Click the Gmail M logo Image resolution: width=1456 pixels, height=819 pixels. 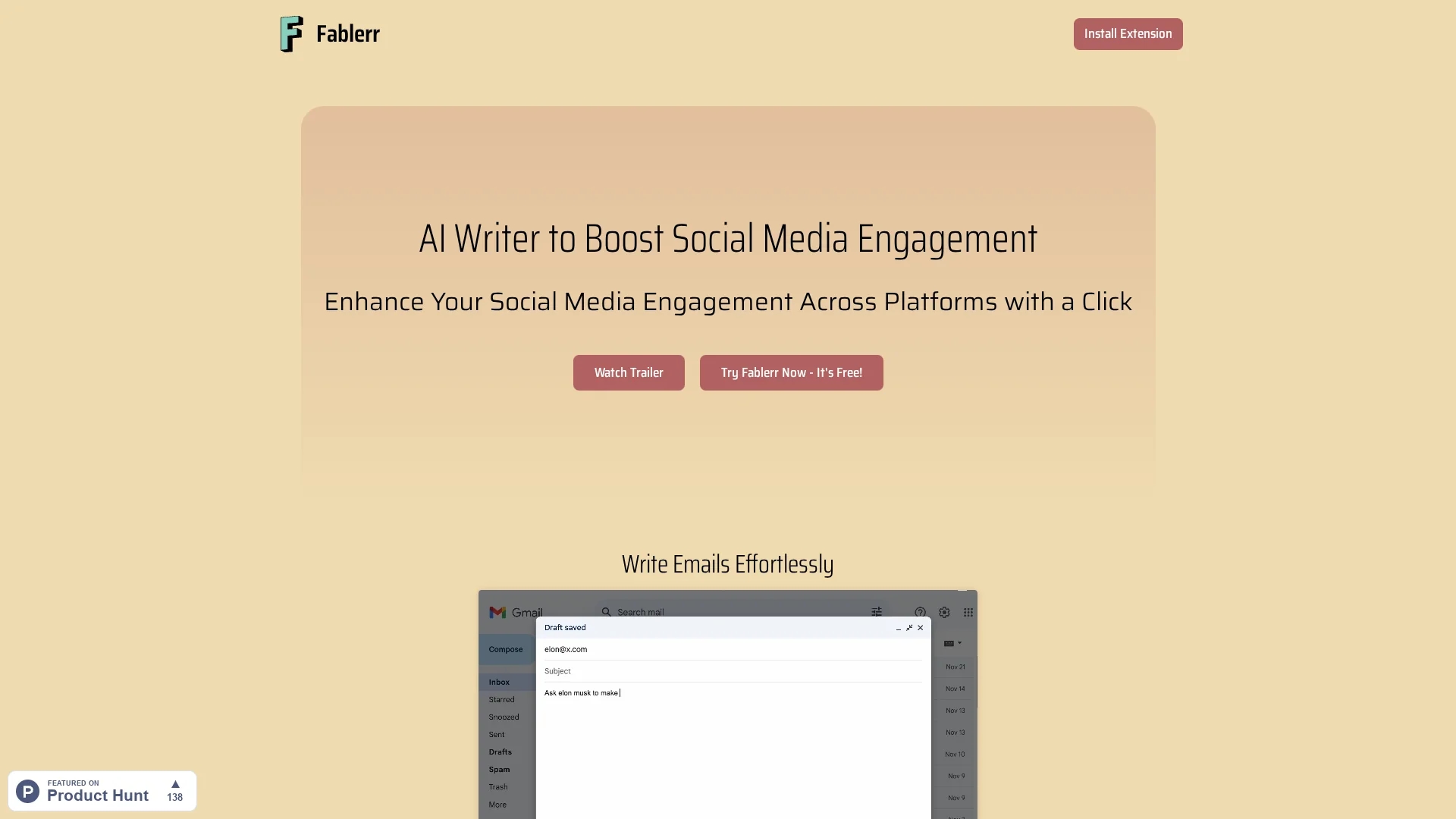click(x=497, y=612)
